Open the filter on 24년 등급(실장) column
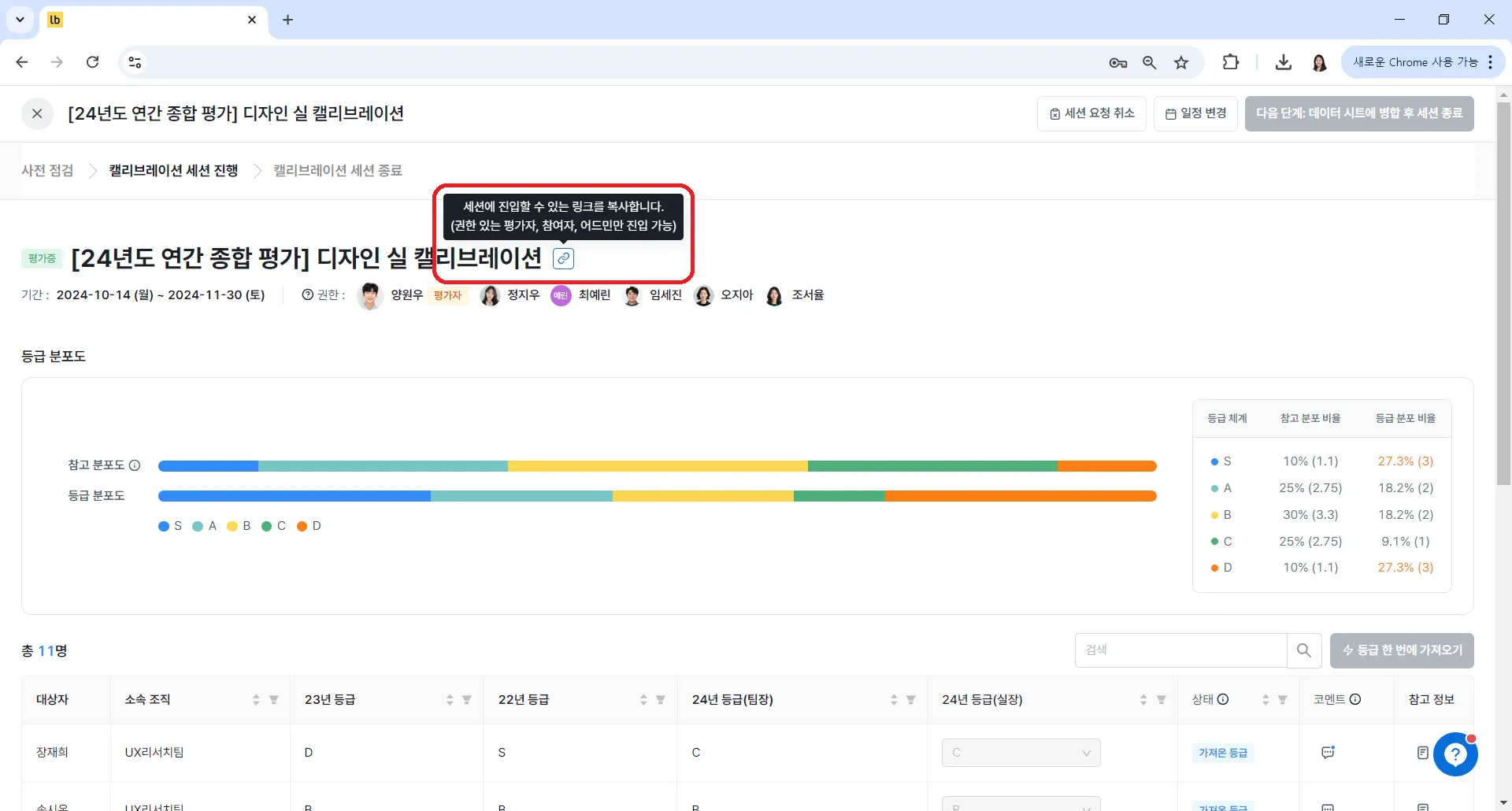This screenshot has width=1512, height=811. 1162,700
